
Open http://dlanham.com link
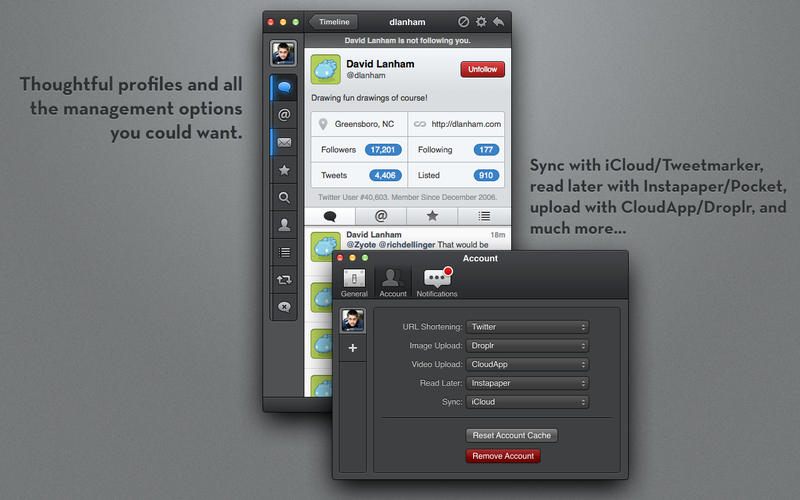(466, 124)
